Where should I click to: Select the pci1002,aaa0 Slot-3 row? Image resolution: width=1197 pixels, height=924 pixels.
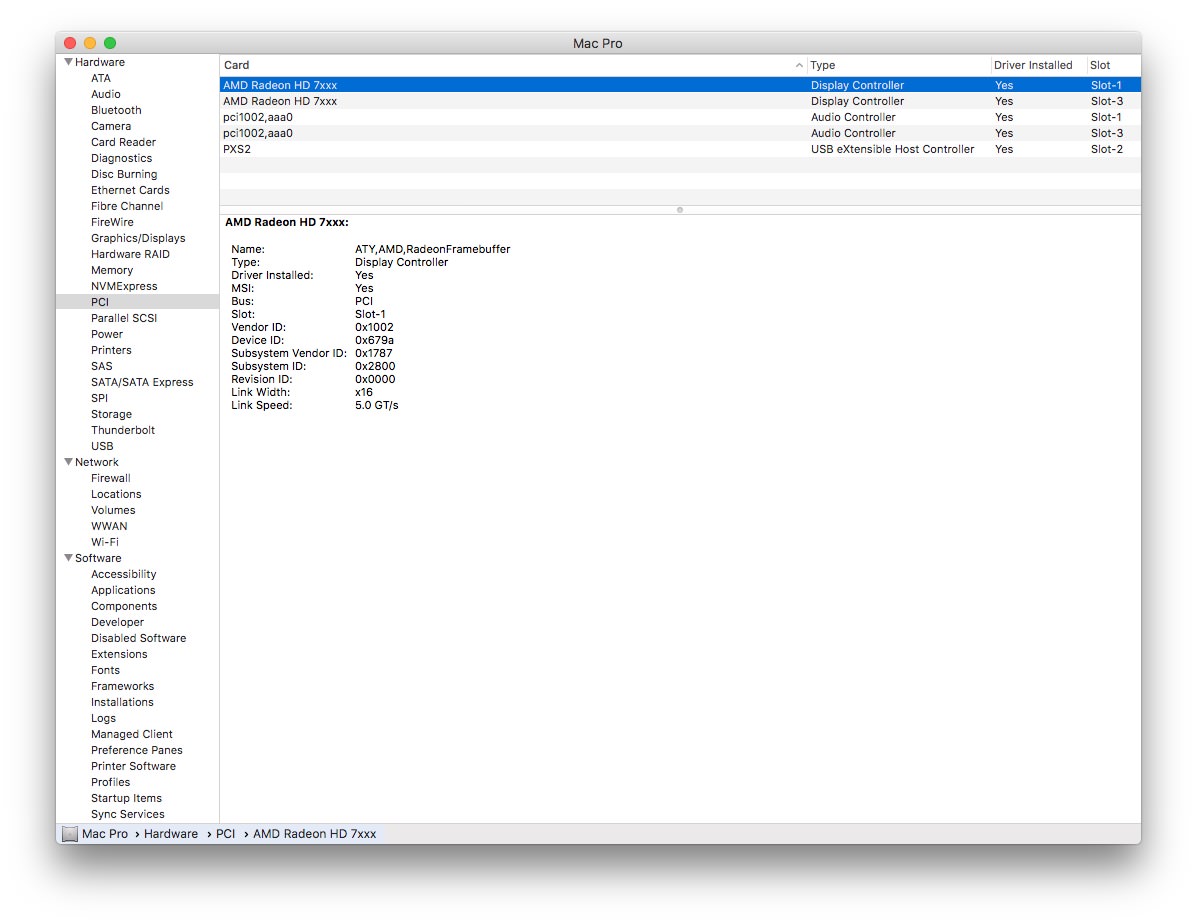pos(680,134)
